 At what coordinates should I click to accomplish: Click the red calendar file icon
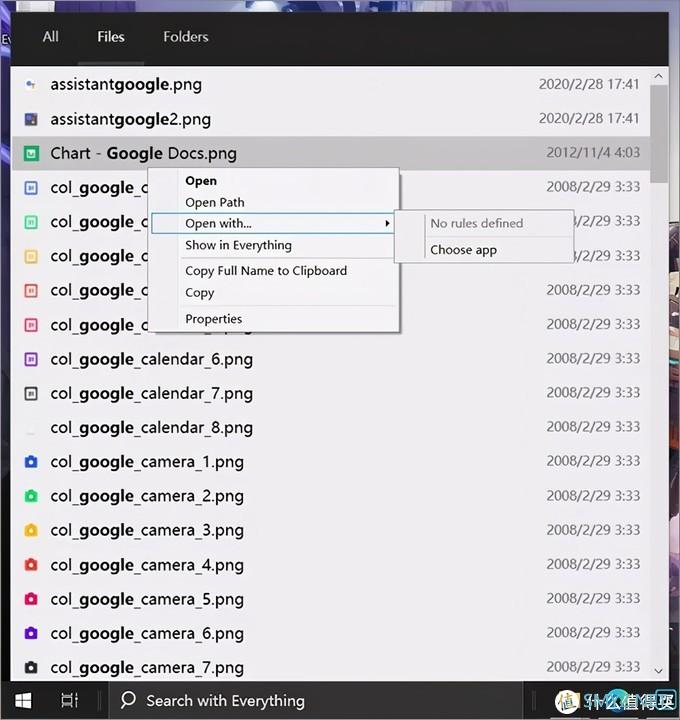coord(31,291)
